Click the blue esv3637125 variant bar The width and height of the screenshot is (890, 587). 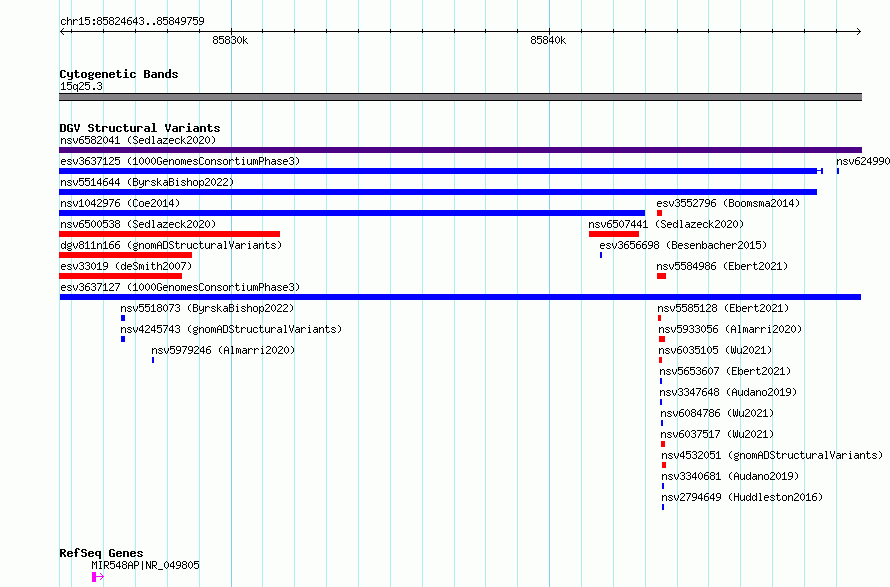pos(441,171)
